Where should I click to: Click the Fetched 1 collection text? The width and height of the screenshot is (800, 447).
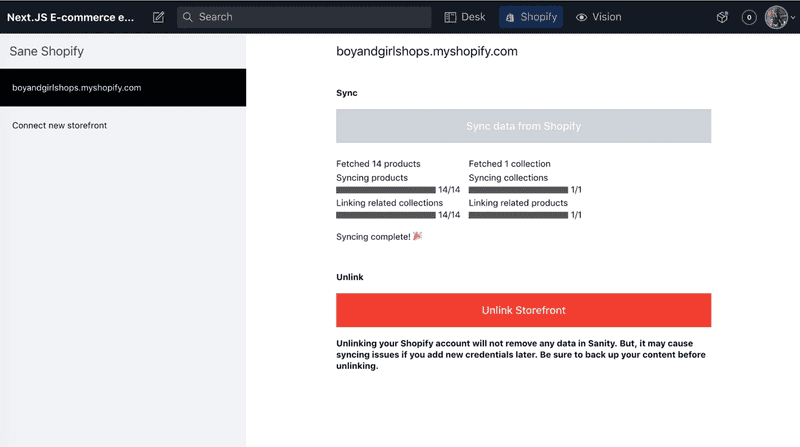tap(510, 164)
